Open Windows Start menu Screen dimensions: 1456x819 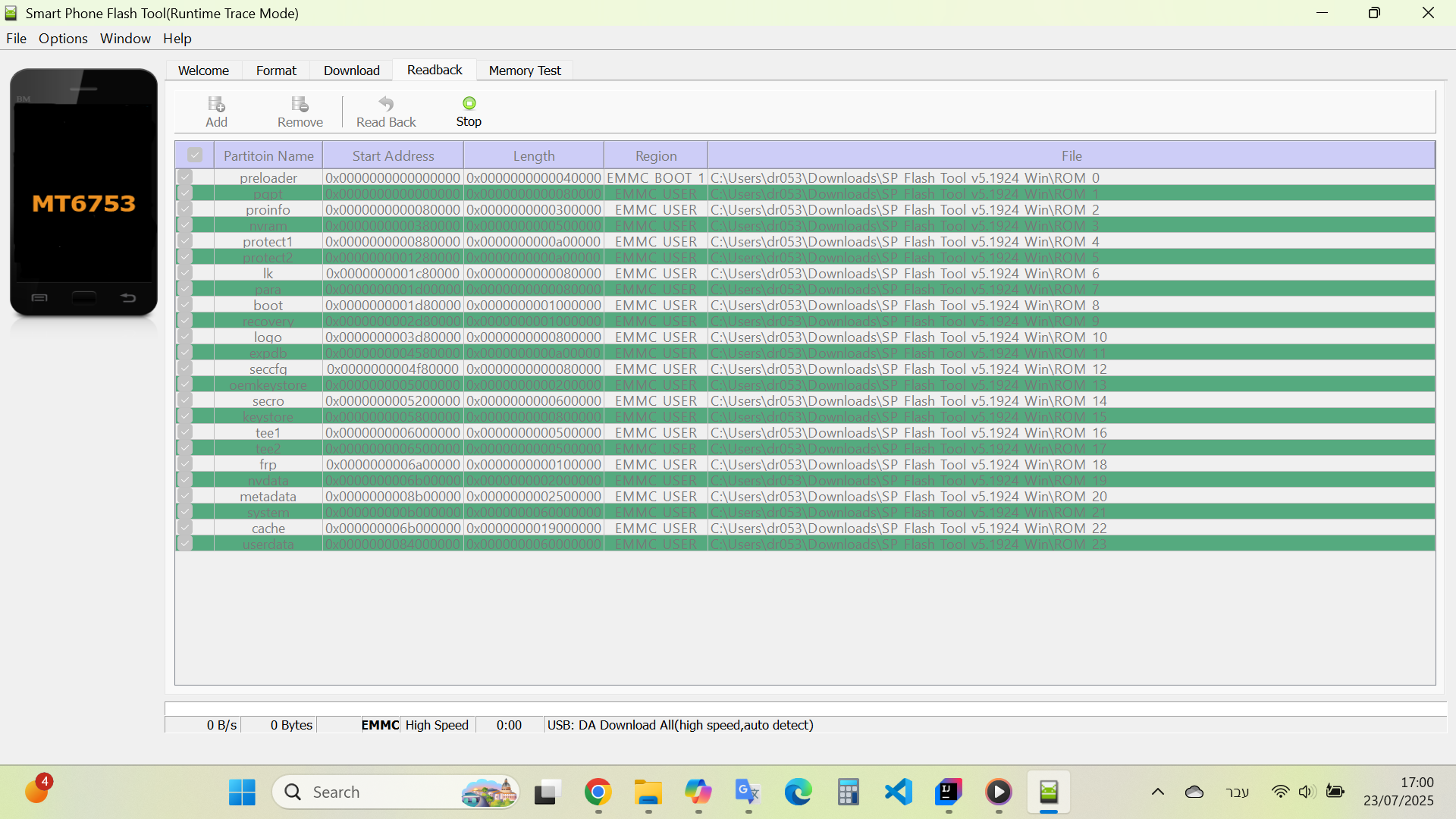pyautogui.click(x=242, y=792)
